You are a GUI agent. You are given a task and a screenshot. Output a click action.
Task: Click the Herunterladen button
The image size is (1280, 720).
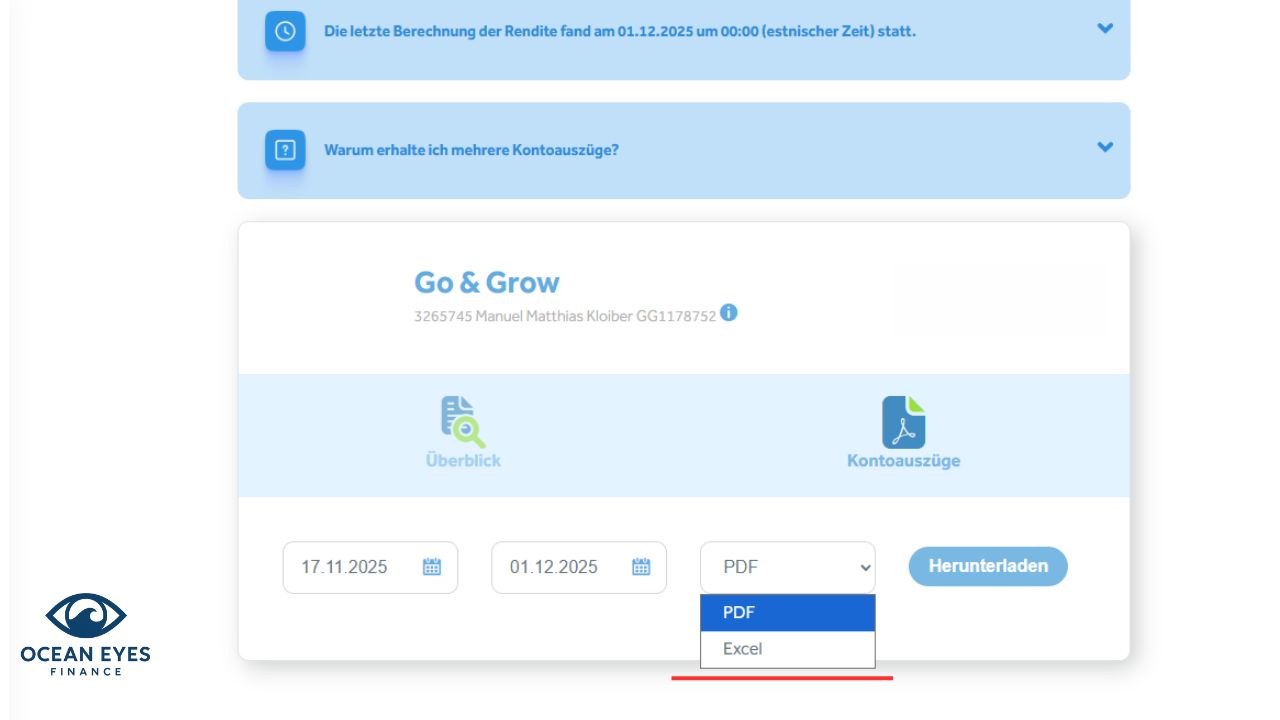tap(987, 566)
